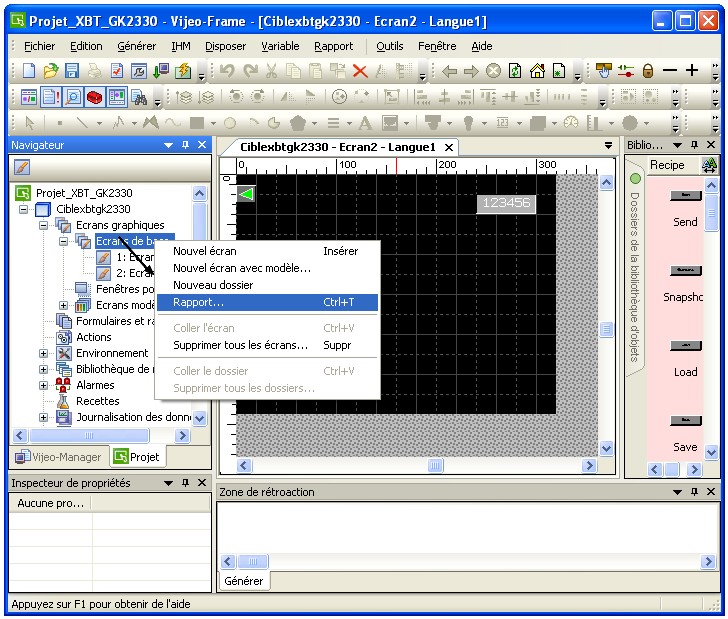
Task: Collapse the Ciblexbtgk2330 tree node
Action: (x=23, y=209)
